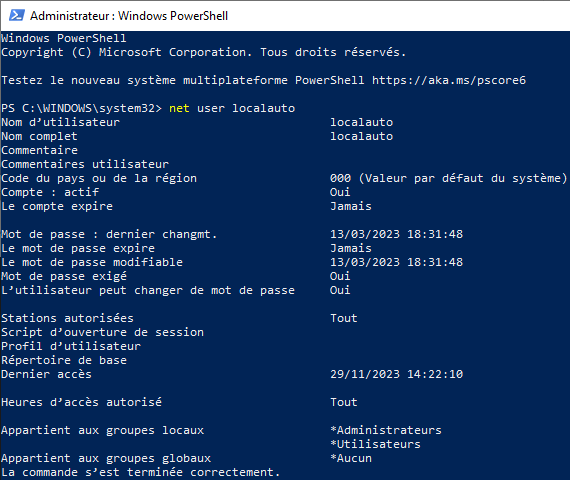Click the 'Code du pays ou de la région' label
The width and height of the screenshot is (570, 480).
pos(99,179)
